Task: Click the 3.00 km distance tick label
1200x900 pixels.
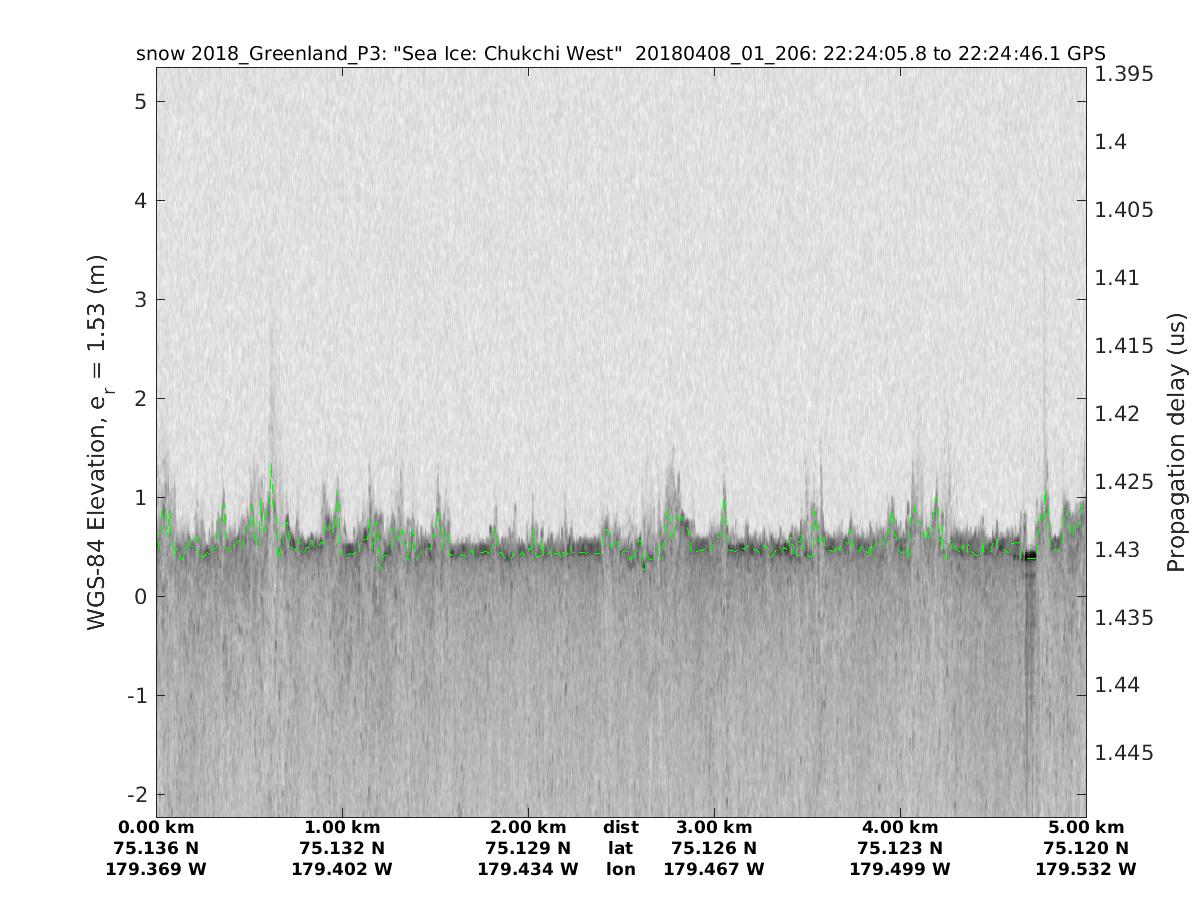Action: pos(714,827)
